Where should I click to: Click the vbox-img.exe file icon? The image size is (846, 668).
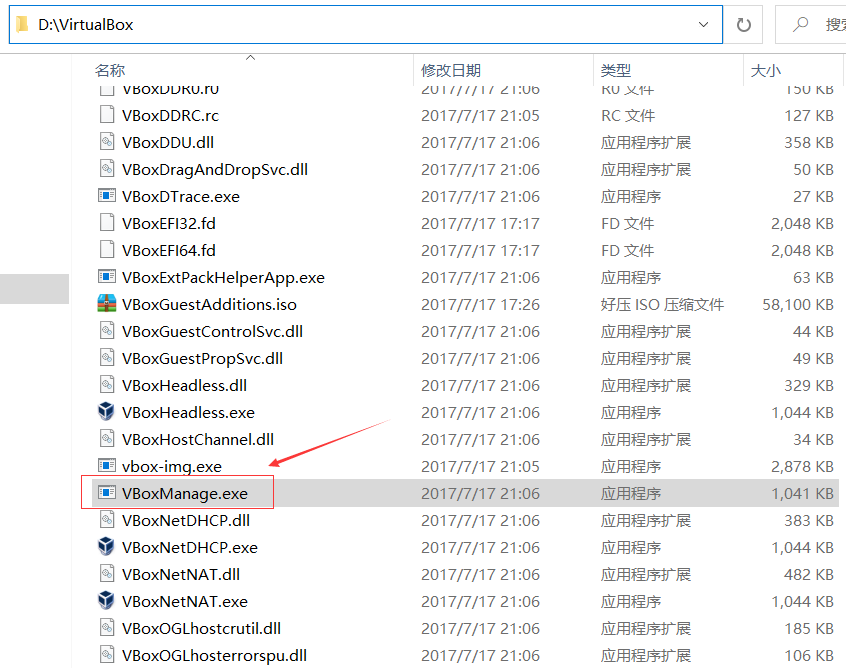click(107, 466)
